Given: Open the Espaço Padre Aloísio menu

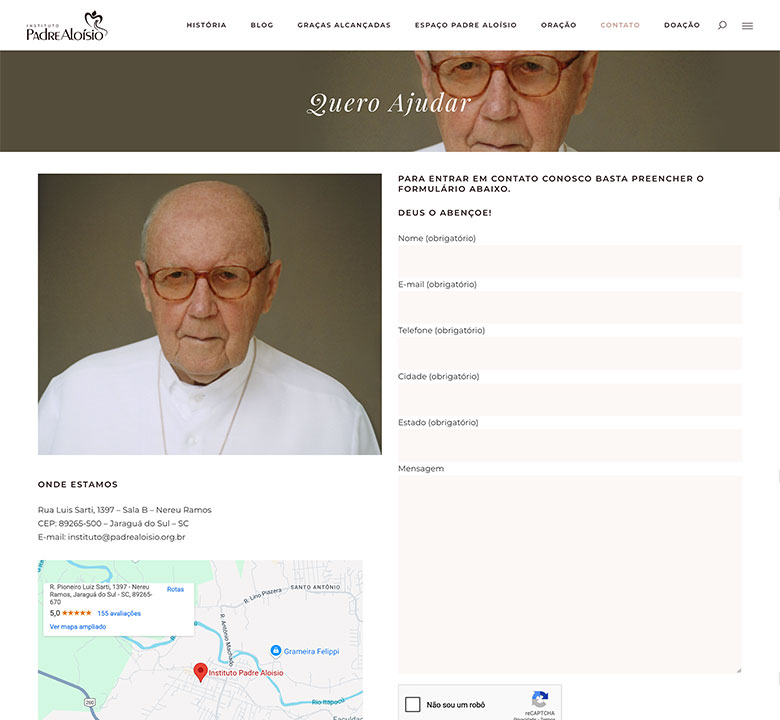Looking at the screenshot, I should click(x=466, y=25).
